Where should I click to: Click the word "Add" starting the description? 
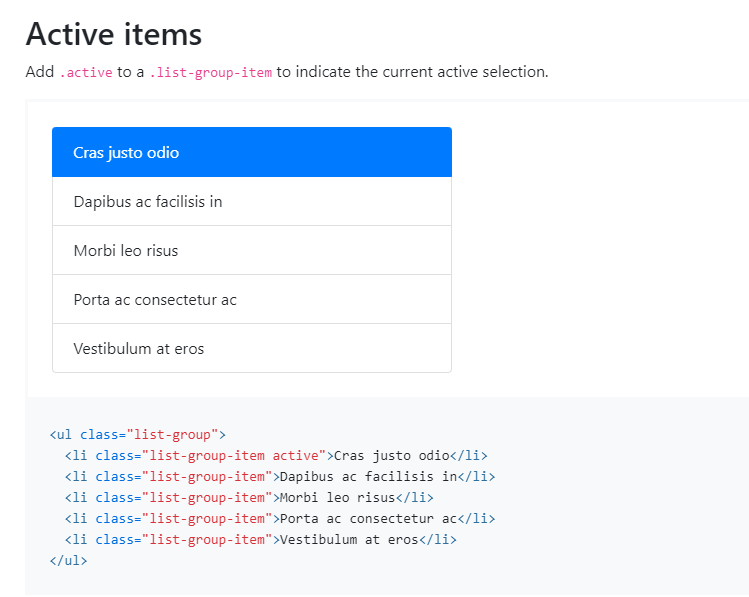pyautogui.click(x=40, y=72)
